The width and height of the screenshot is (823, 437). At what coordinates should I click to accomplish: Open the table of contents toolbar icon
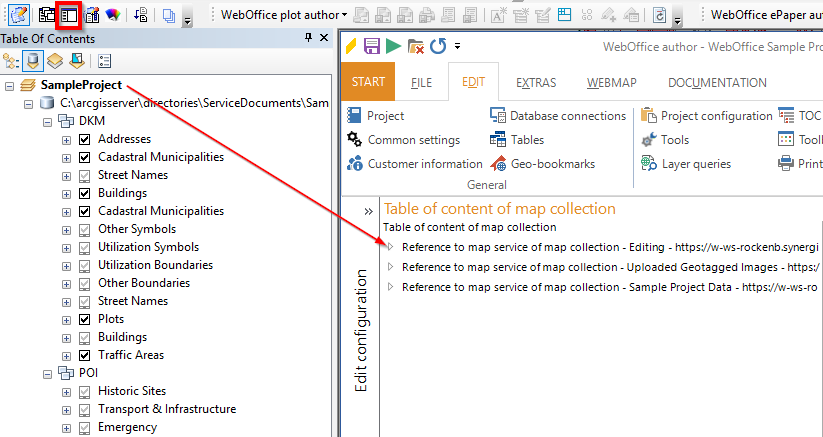(x=69, y=15)
